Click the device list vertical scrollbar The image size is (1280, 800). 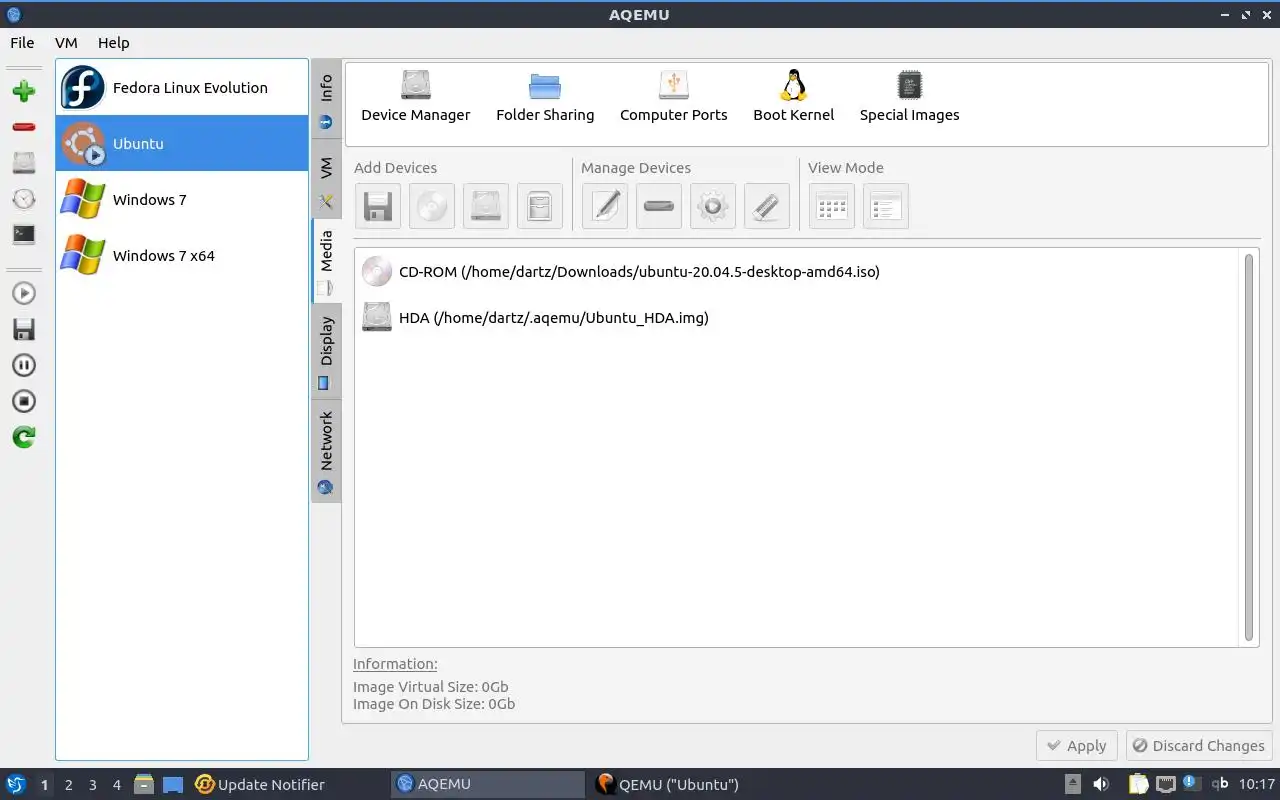point(1249,447)
